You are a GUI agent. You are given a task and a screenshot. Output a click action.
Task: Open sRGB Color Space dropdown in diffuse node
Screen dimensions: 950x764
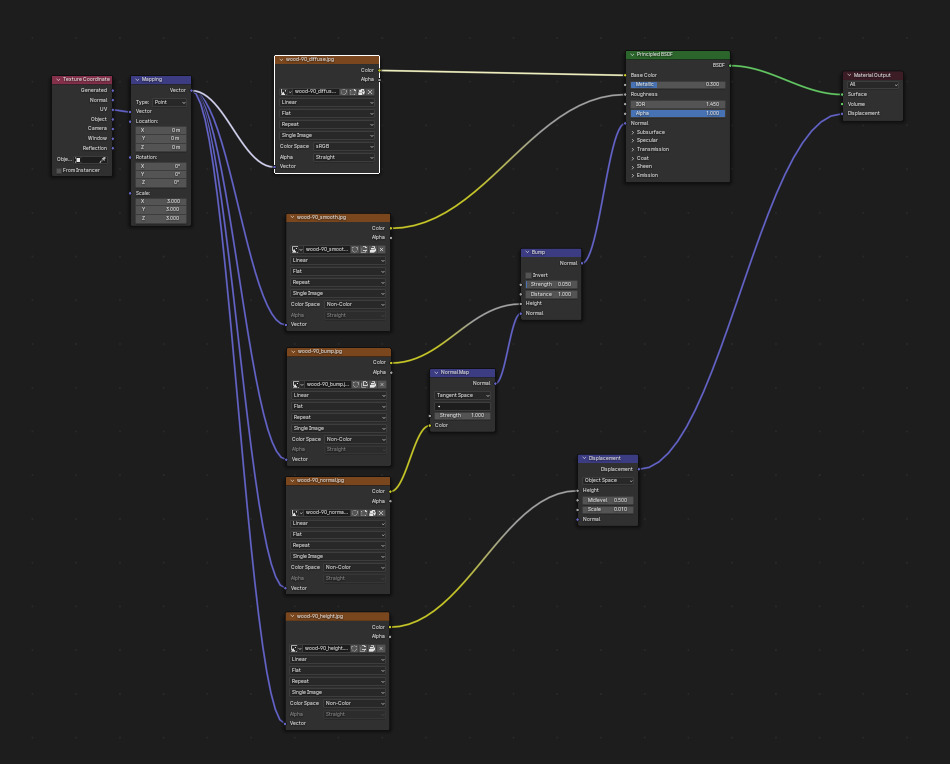coord(344,147)
